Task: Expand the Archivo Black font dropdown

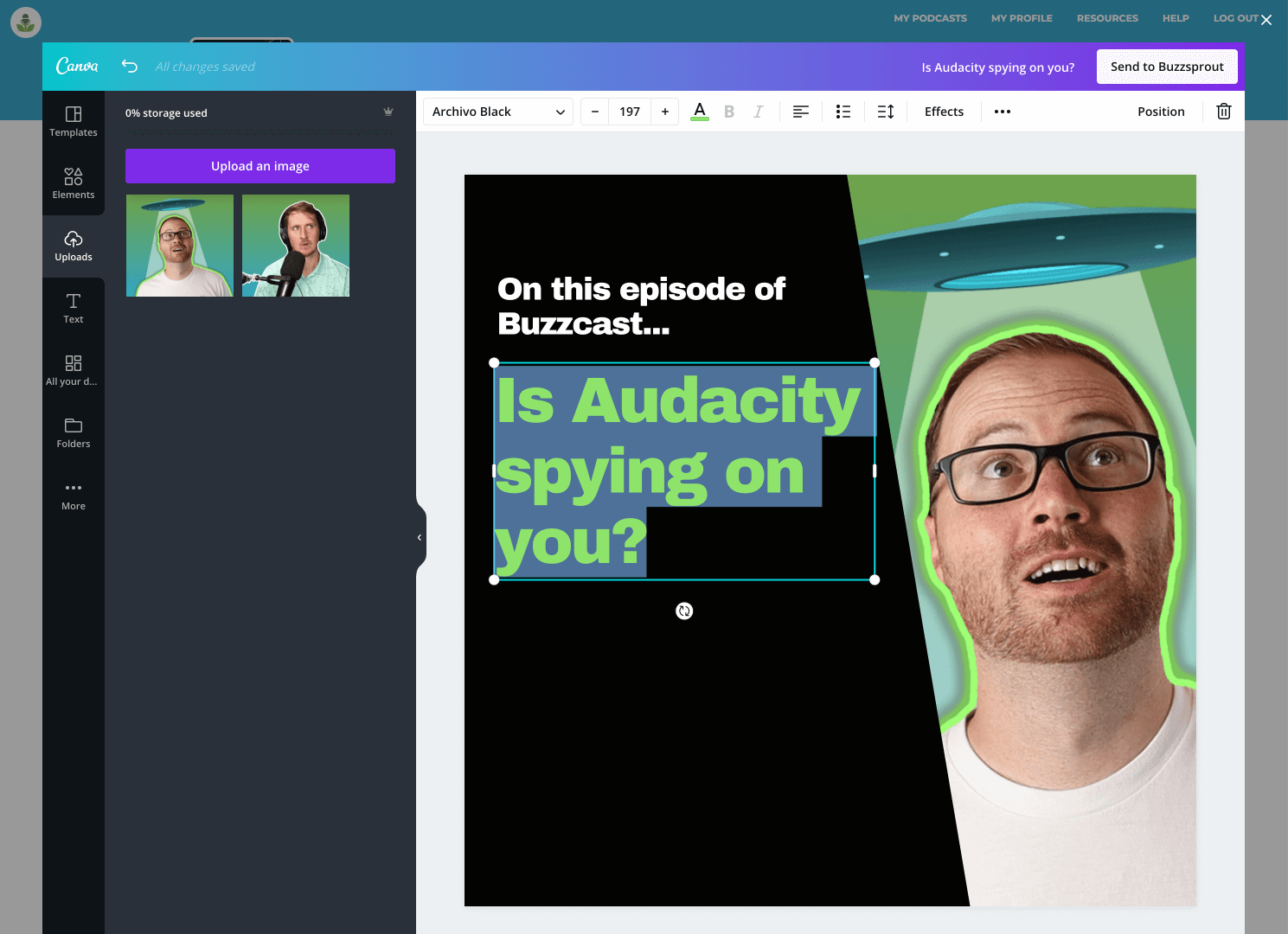Action: coord(498,112)
